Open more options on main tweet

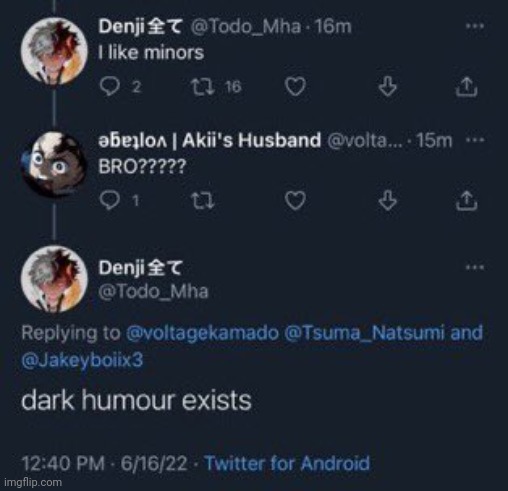475,267
